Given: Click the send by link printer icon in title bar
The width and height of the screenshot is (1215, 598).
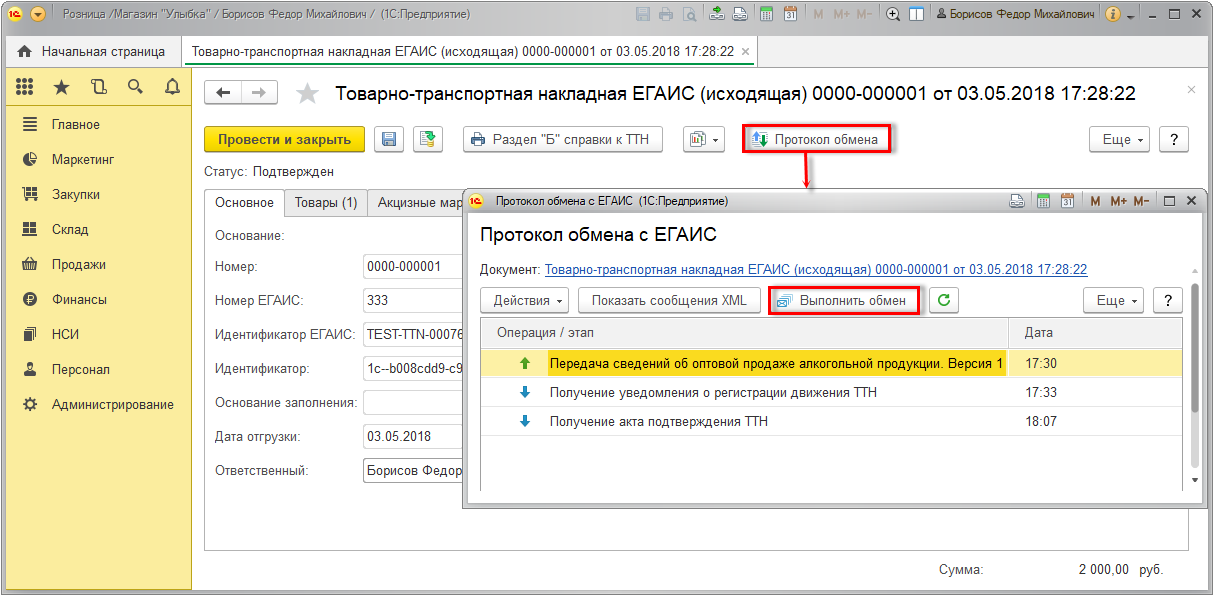Looking at the screenshot, I should click(739, 15).
